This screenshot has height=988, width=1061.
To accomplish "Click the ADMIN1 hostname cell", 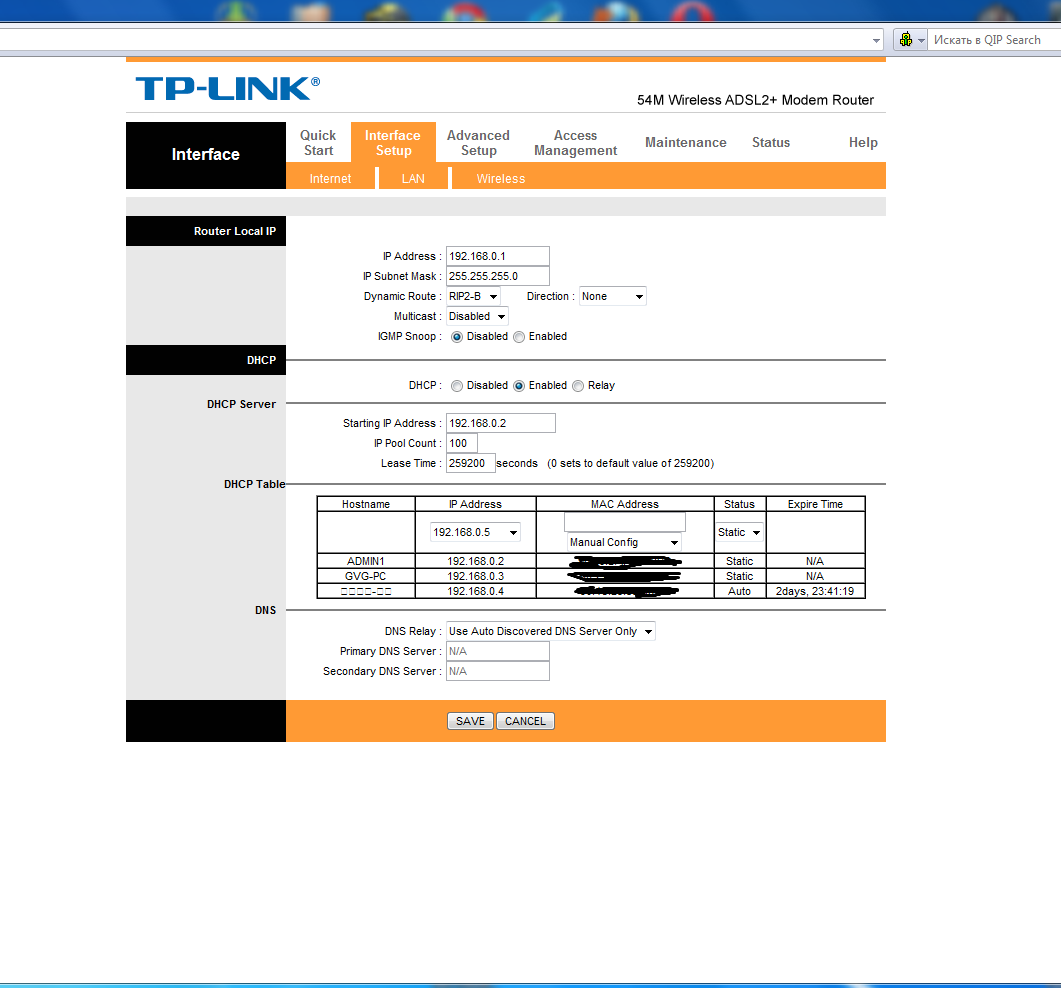I will [365, 561].
